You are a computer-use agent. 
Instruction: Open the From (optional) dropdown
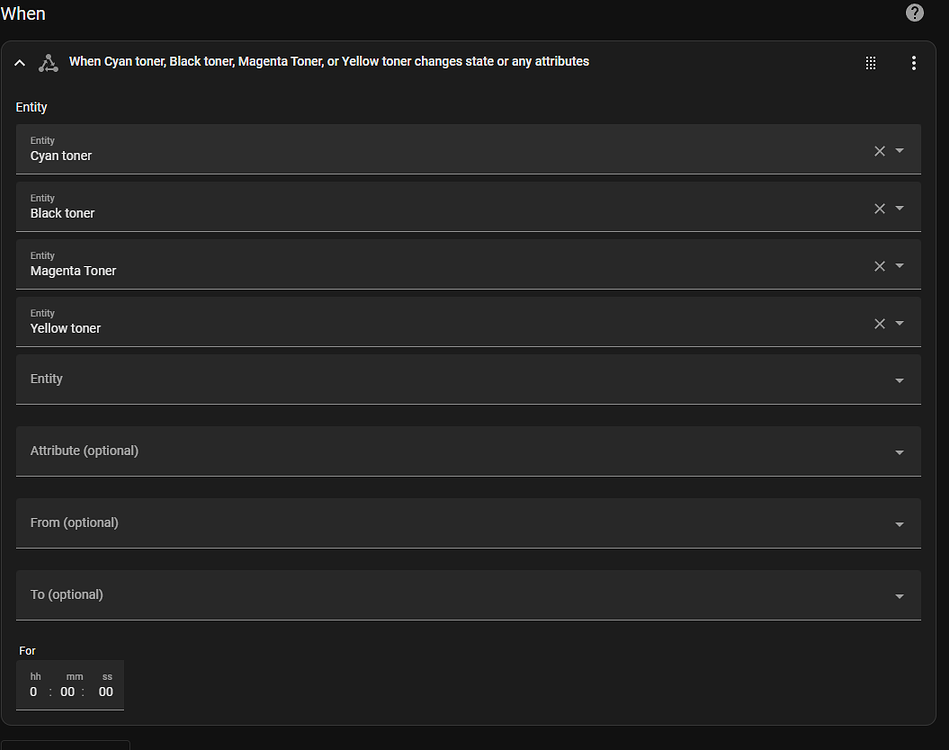pos(468,524)
